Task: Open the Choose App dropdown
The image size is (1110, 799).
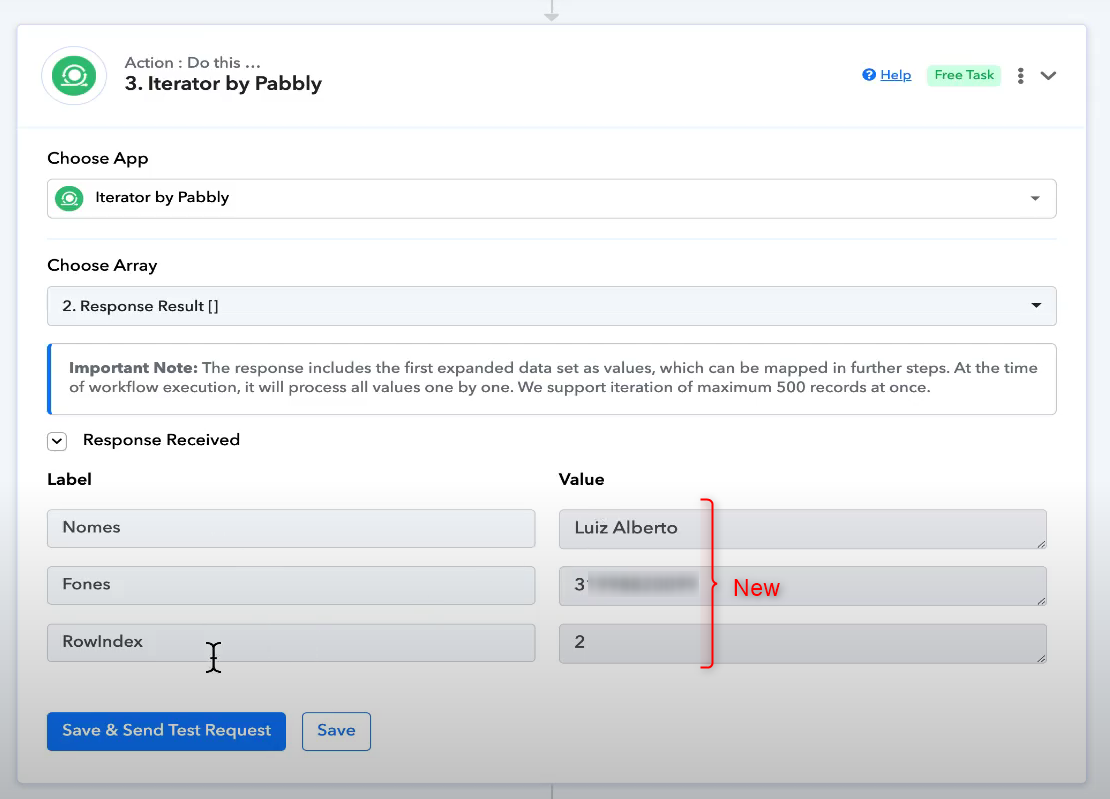Action: click(551, 199)
